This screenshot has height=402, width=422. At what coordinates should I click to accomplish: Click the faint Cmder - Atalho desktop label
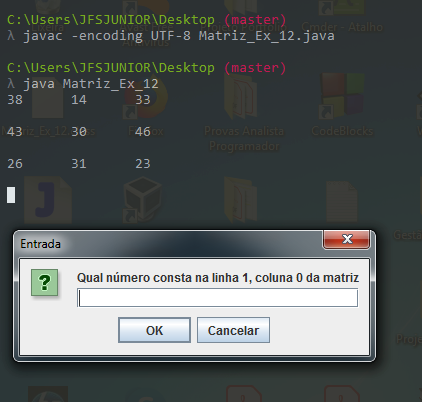coord(342,27)
